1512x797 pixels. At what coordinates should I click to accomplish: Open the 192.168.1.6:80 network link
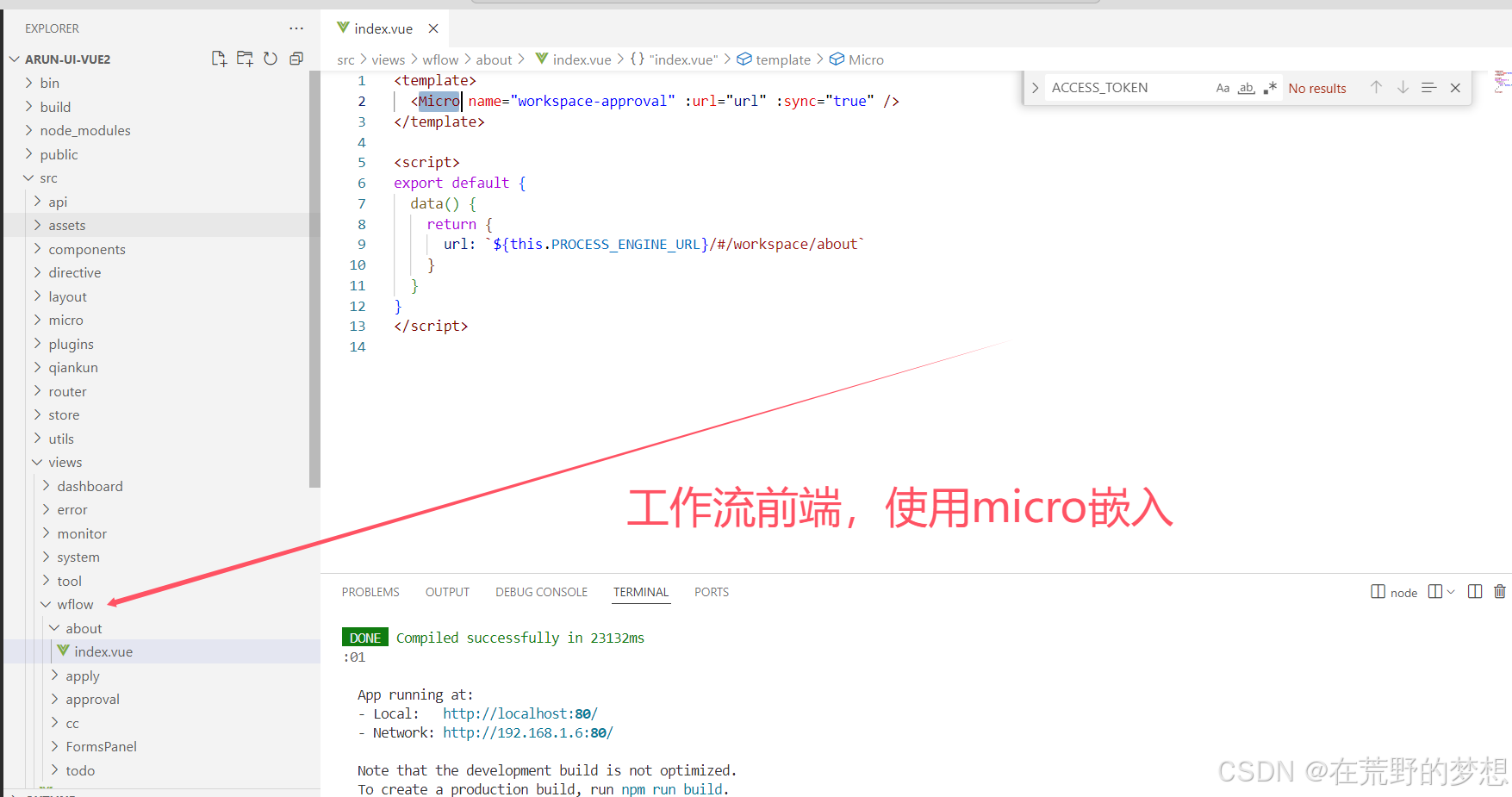pyautogui.click(x=527, y=732)
